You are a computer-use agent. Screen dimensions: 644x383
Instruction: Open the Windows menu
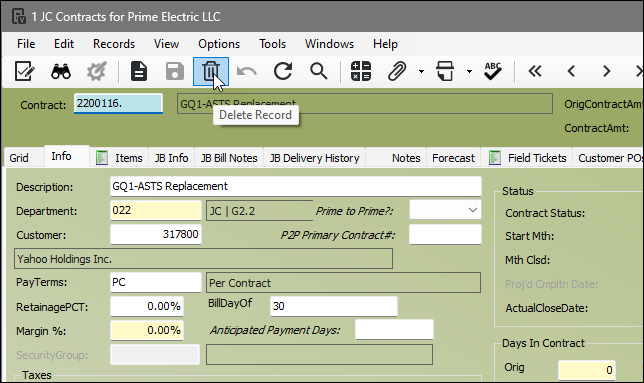coord(329,44)
